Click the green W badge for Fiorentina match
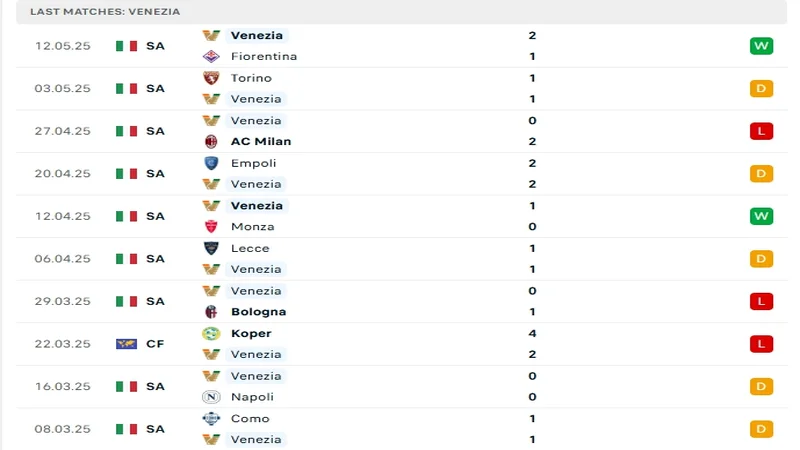800x450 pixels. 761,46
